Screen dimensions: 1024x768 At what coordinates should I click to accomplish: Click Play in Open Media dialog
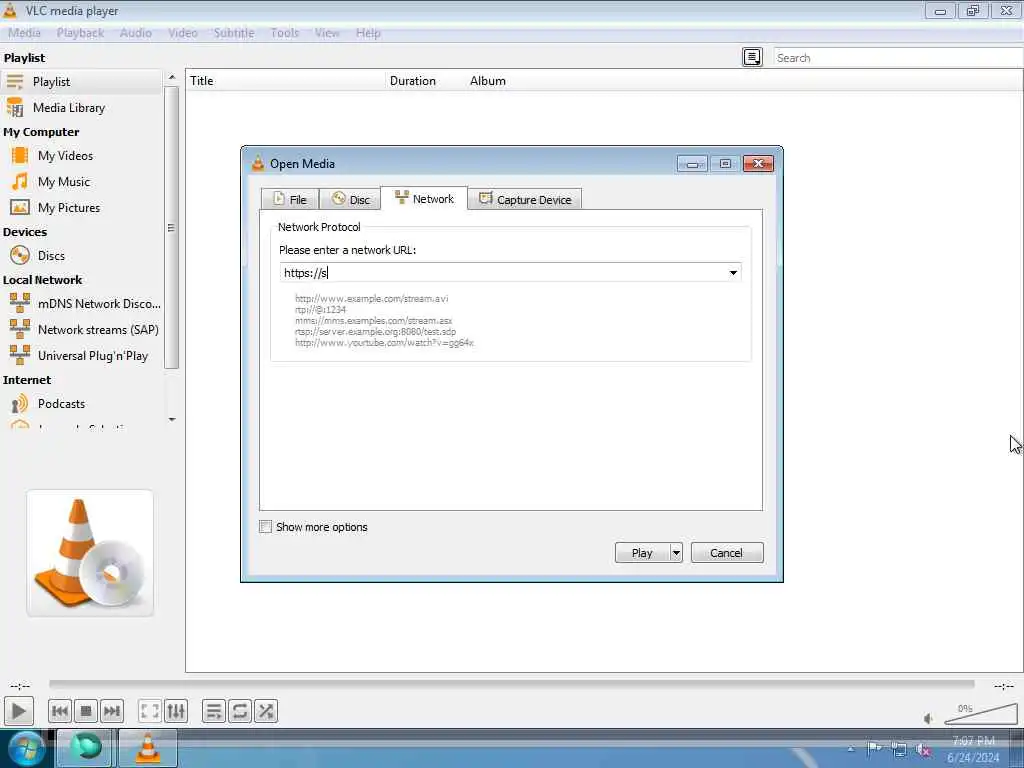(642, 553)
